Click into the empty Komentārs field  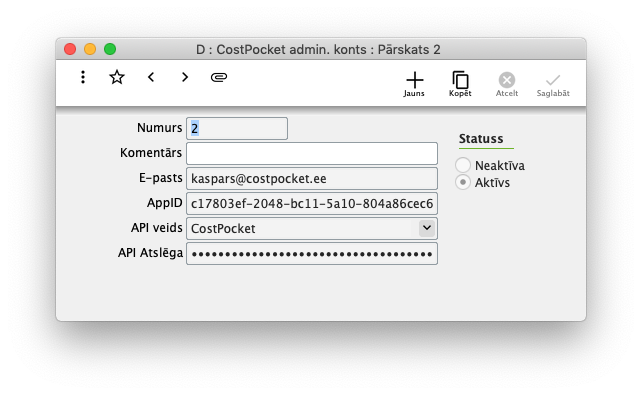(312, 153)
